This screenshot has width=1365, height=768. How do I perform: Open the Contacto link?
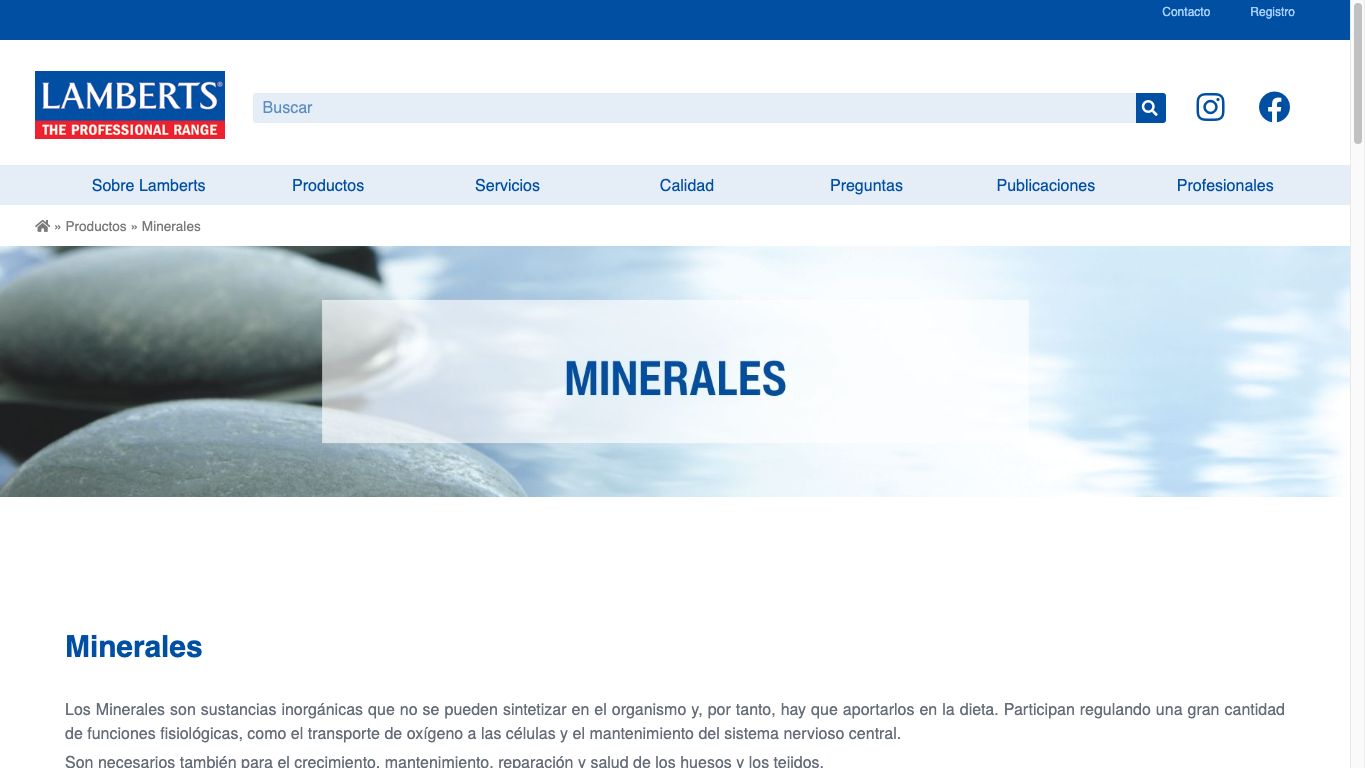[x=1186, y=12]
